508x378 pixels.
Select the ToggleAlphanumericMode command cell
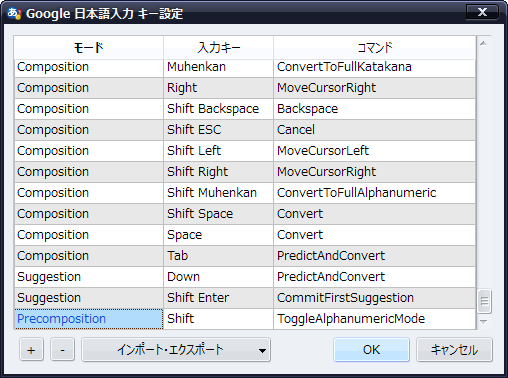tap(375, 319)
